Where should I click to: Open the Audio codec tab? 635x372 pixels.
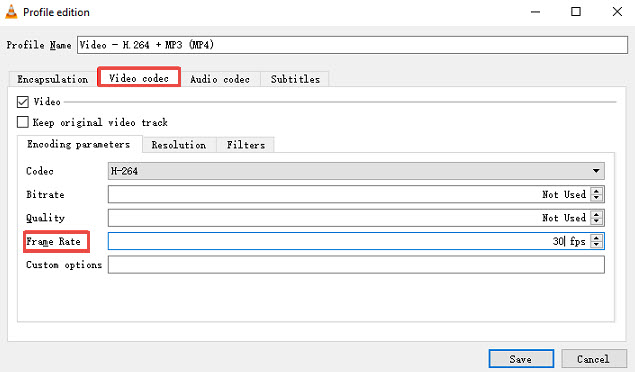220,79
